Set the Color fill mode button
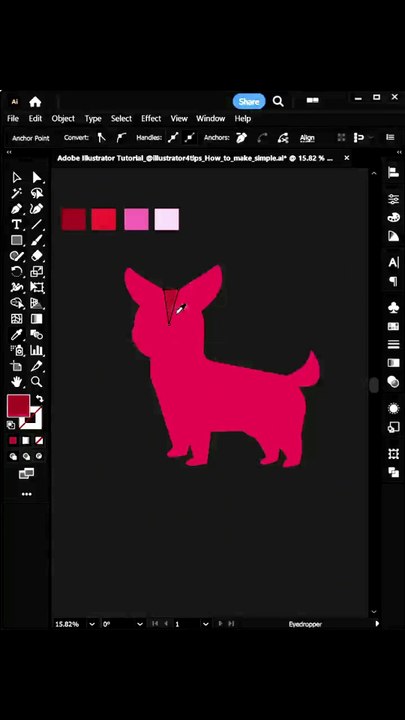 coord(13,441)
